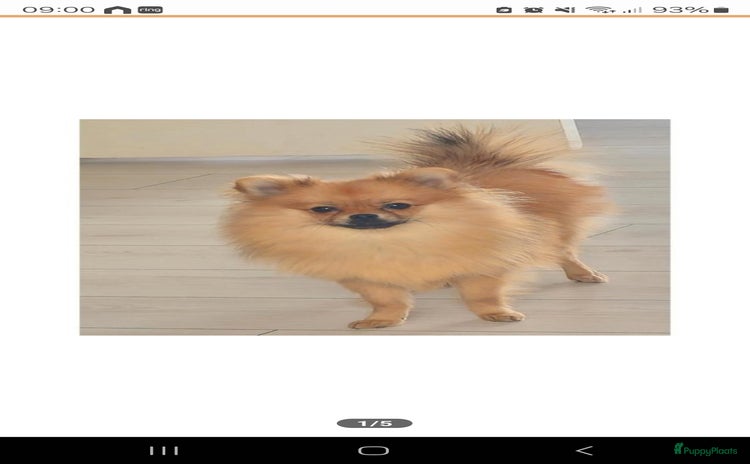Viewport: 750px width, 464px height.
Task: Tap the 1/5 photo counter pill
Action: [375, 423]
